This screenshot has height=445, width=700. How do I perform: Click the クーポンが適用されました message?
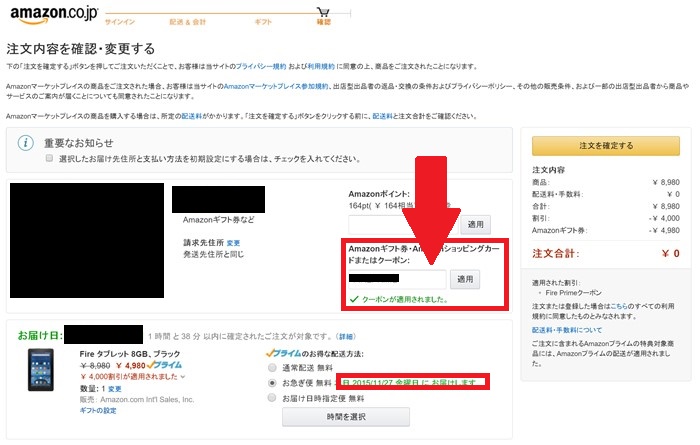click(404, 299)
